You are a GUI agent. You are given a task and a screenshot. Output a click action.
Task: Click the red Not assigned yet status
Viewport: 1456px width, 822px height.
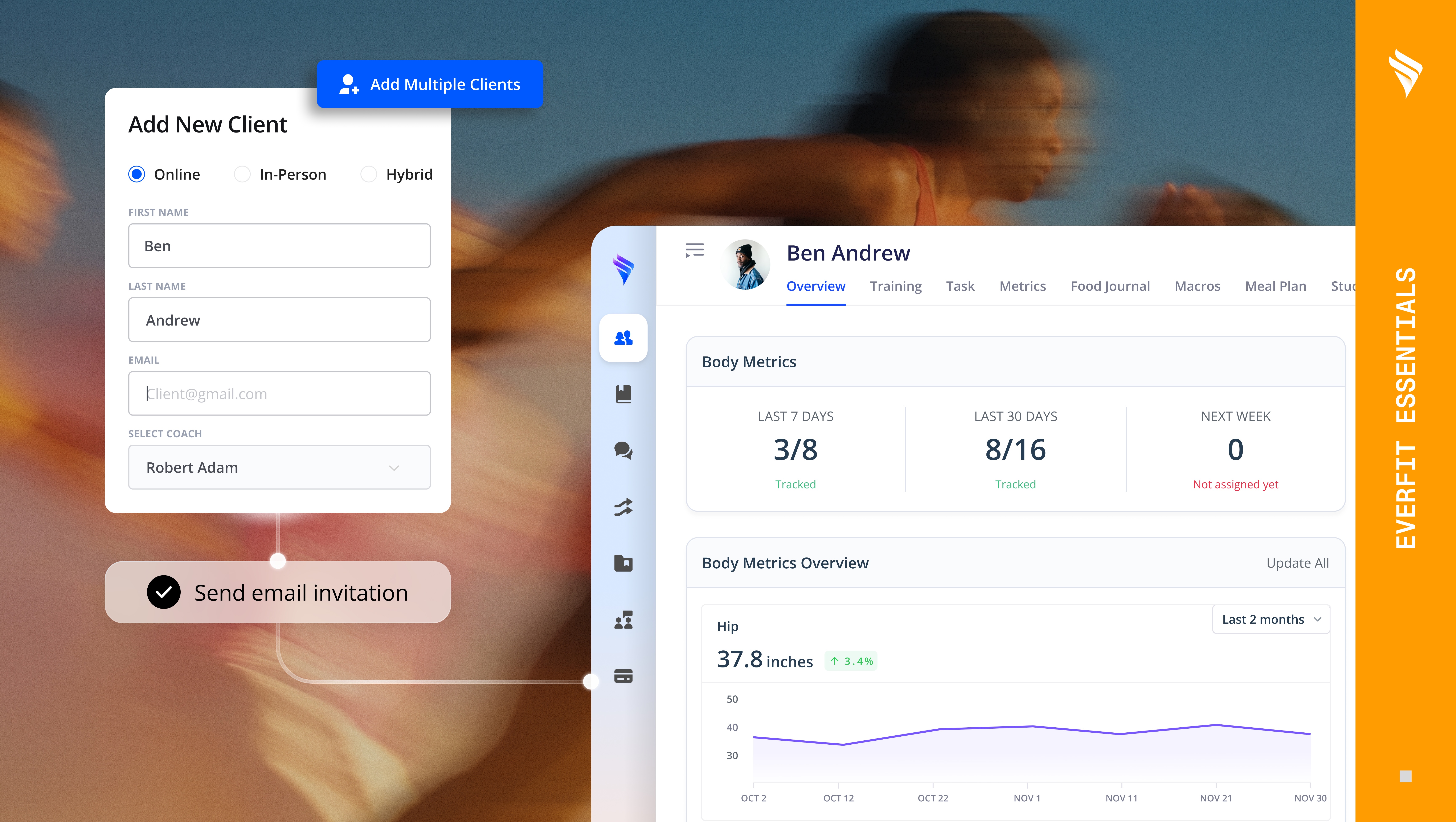1236,484
